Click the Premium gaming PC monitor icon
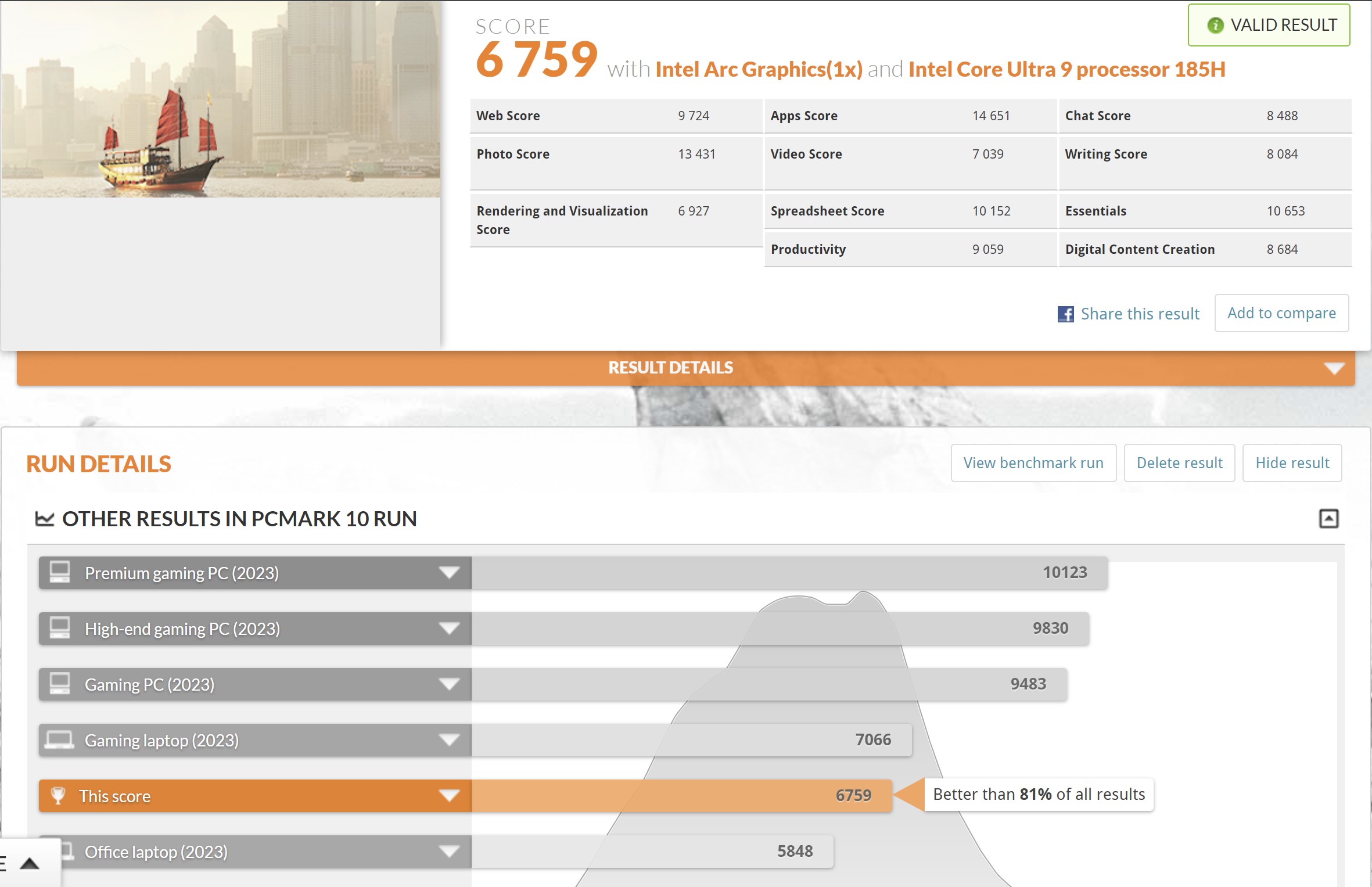This screenshot has width=1372, height=887. 60,572
